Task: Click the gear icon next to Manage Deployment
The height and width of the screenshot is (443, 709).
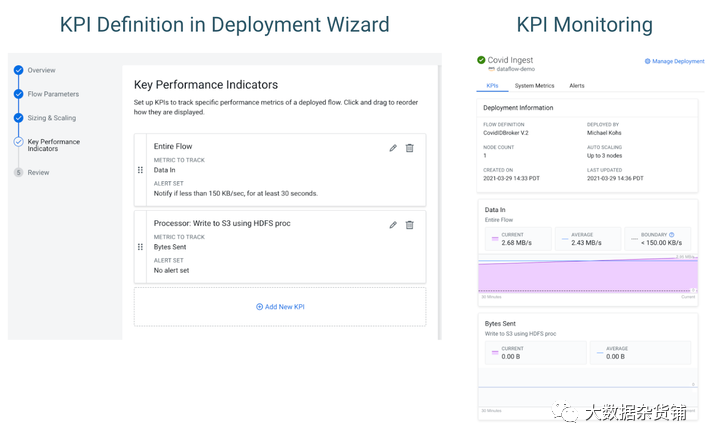Action: coord(648,61)
